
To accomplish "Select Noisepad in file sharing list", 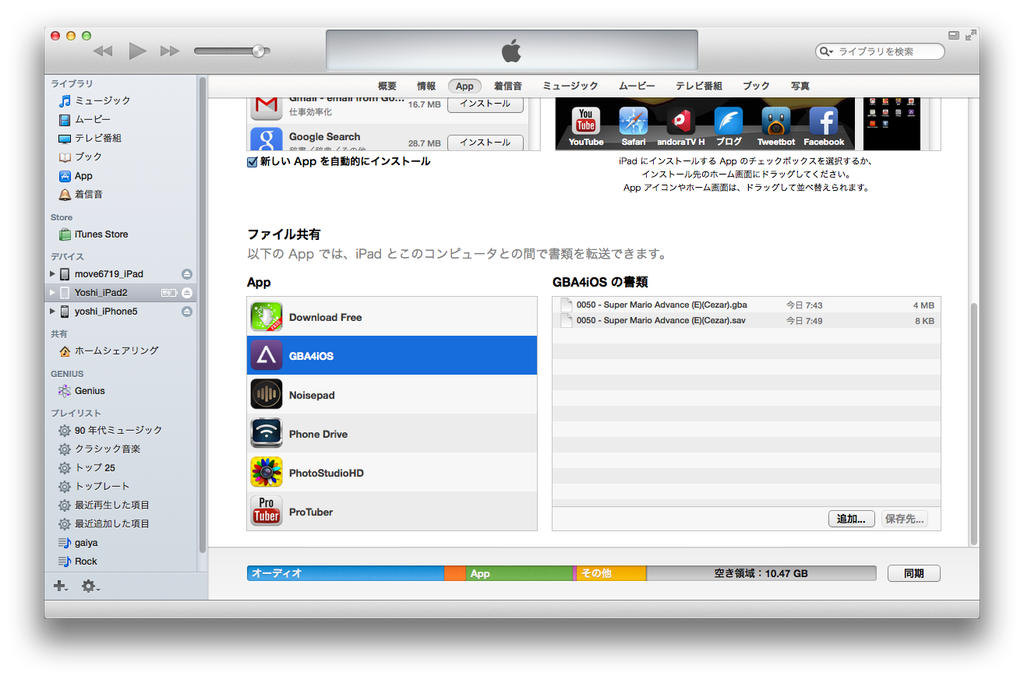I will tap(392, 395).
